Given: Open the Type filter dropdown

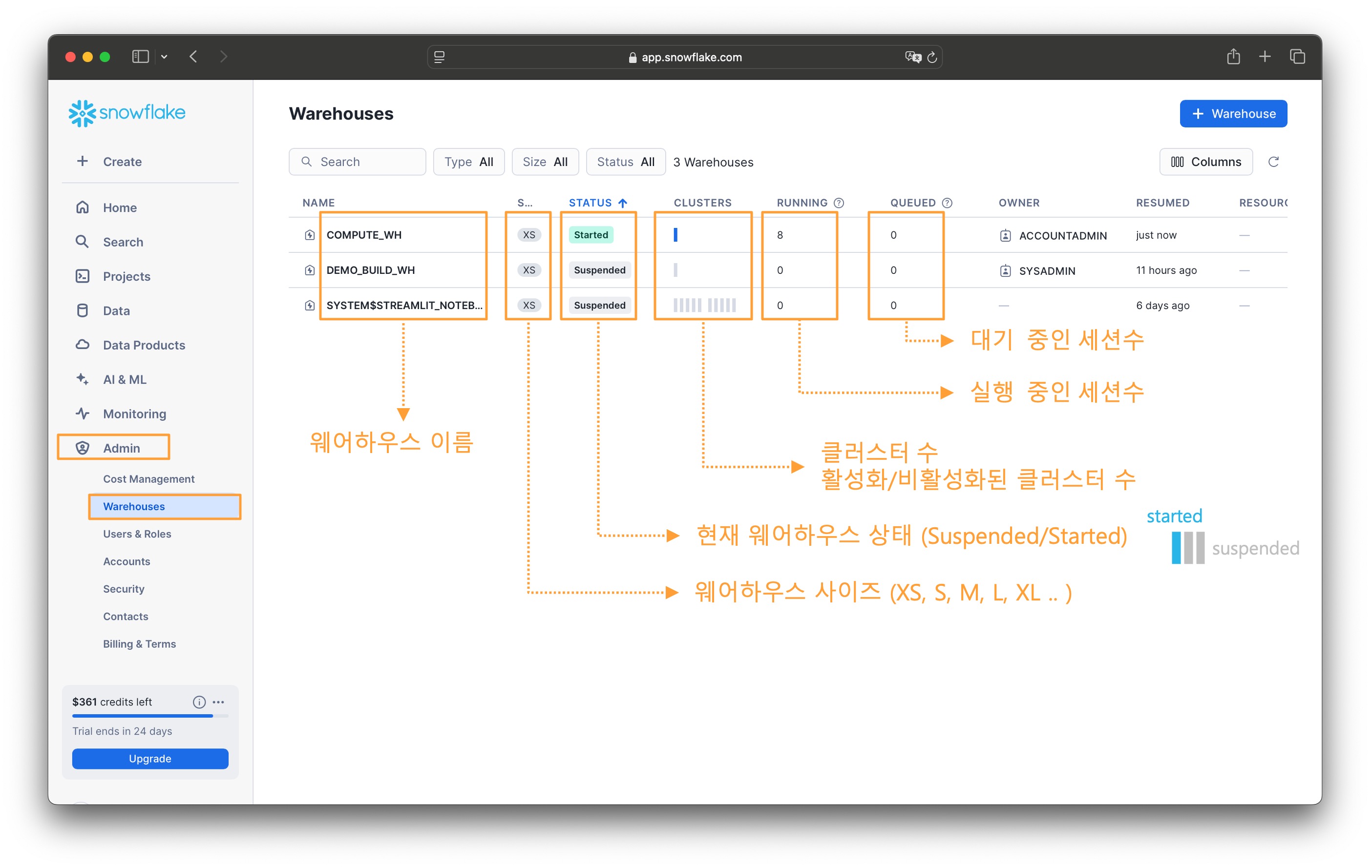Looking at the screenshot, I should click(468, 162).
